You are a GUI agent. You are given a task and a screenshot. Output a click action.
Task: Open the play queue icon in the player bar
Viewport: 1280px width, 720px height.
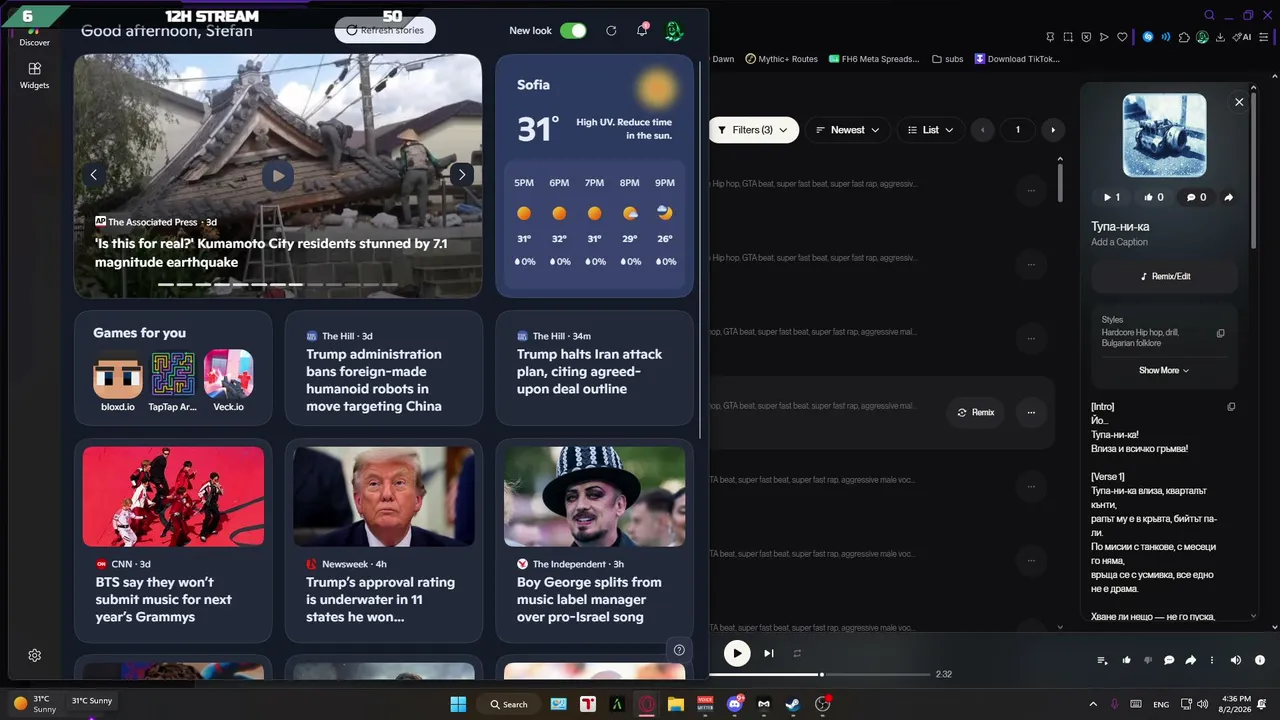[x=1103, y=660]
